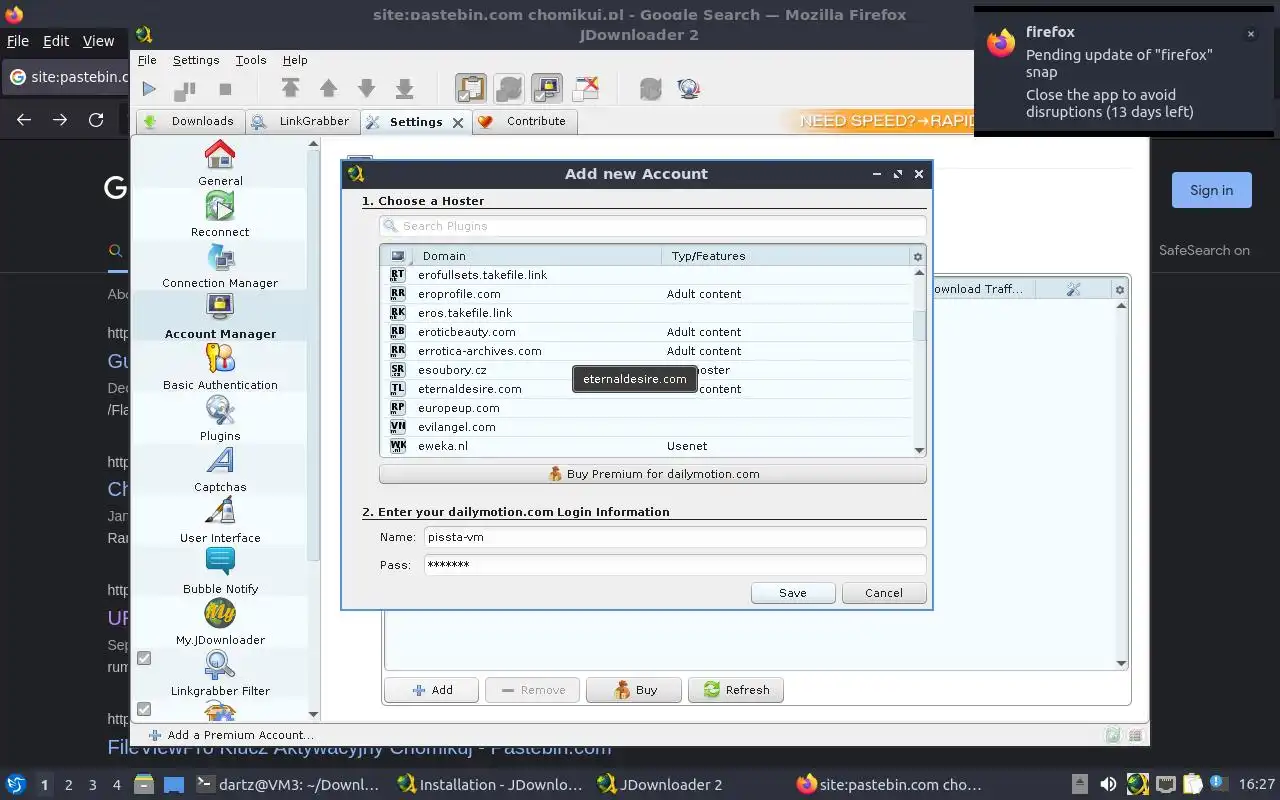
Task: Open Linkgrabber Filter settings
Action: (x=220, y=673)
